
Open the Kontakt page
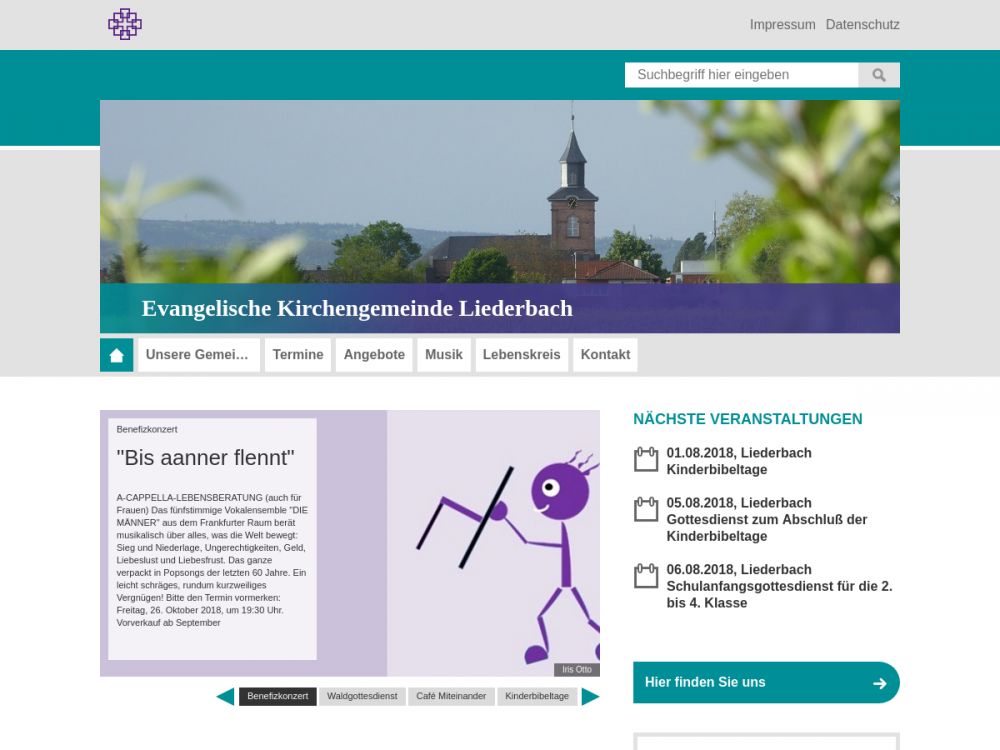(605, 355)
